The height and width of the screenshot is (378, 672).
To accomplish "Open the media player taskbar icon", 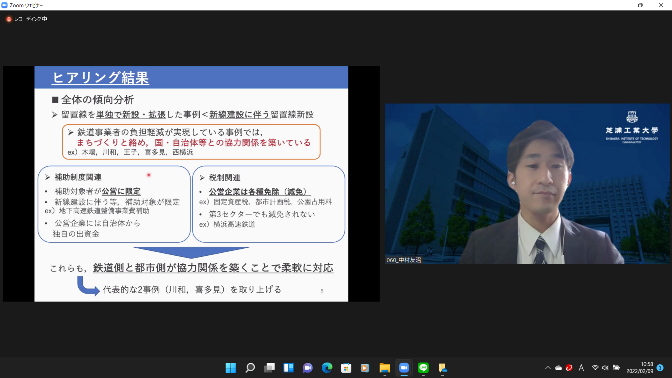I will (365, 368).
